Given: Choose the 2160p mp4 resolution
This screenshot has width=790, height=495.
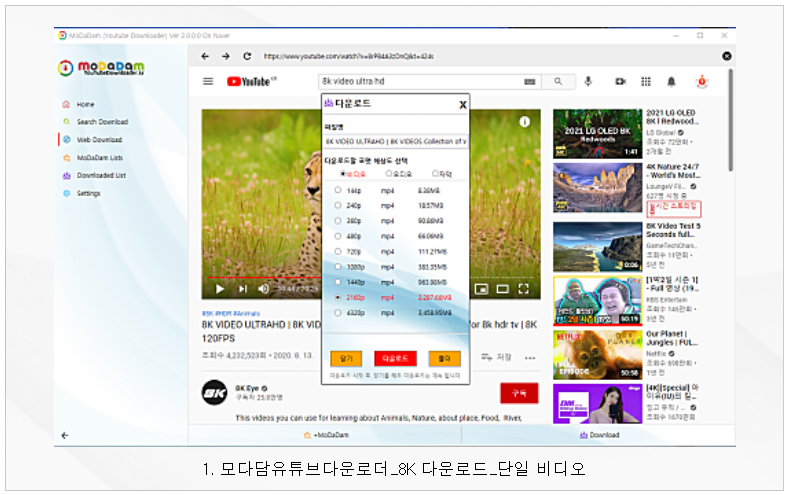Looking at the screenshot, I should pos(338,297).
